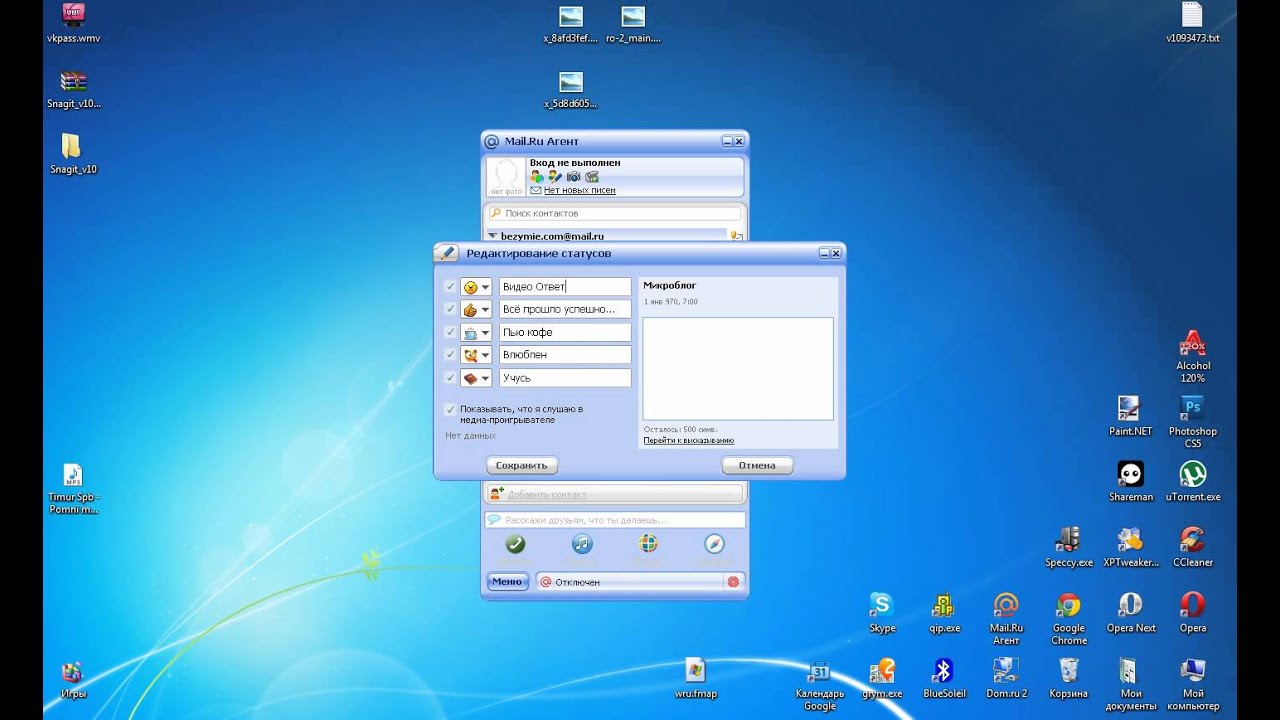1280x720 pixels.
Task: Click the green phone call icon in Agent
Action: (515, 544)
